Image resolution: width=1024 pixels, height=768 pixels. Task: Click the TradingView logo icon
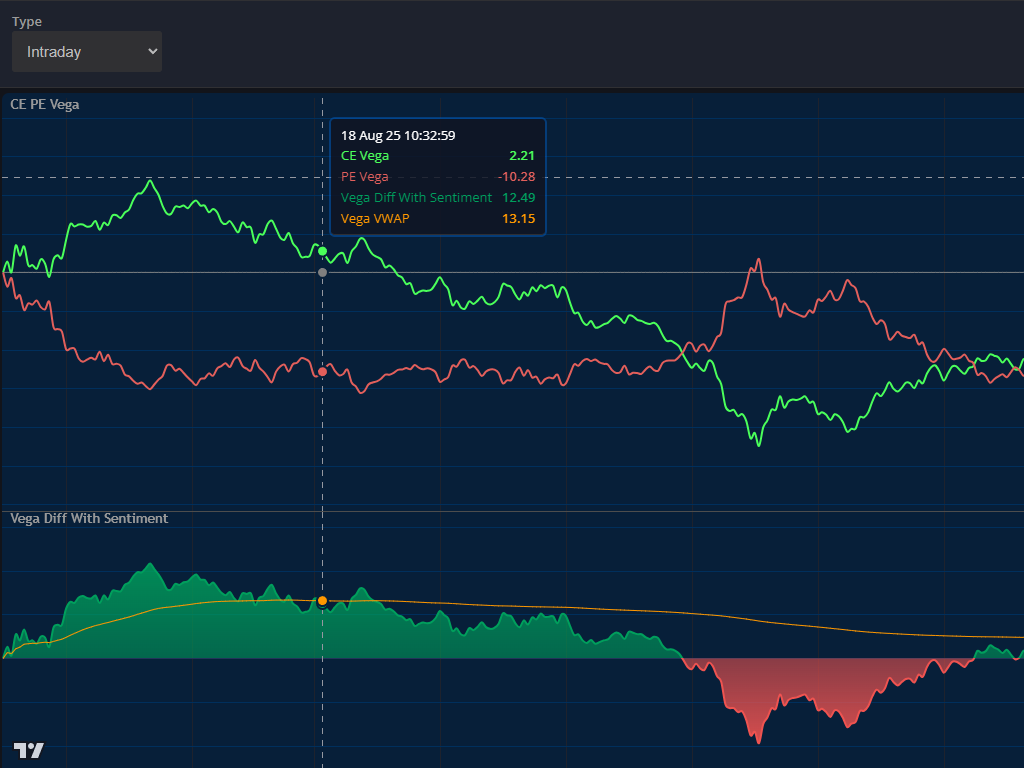[28, 750]
